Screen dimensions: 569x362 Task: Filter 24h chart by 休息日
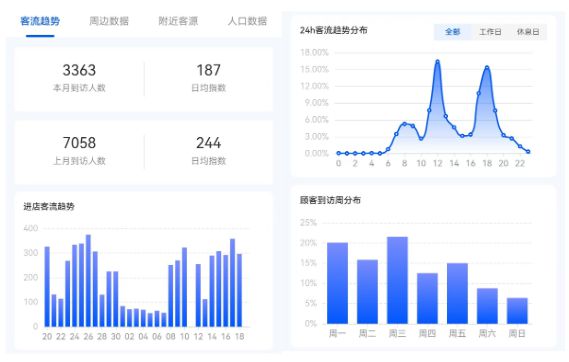click(x=528, y=32)
